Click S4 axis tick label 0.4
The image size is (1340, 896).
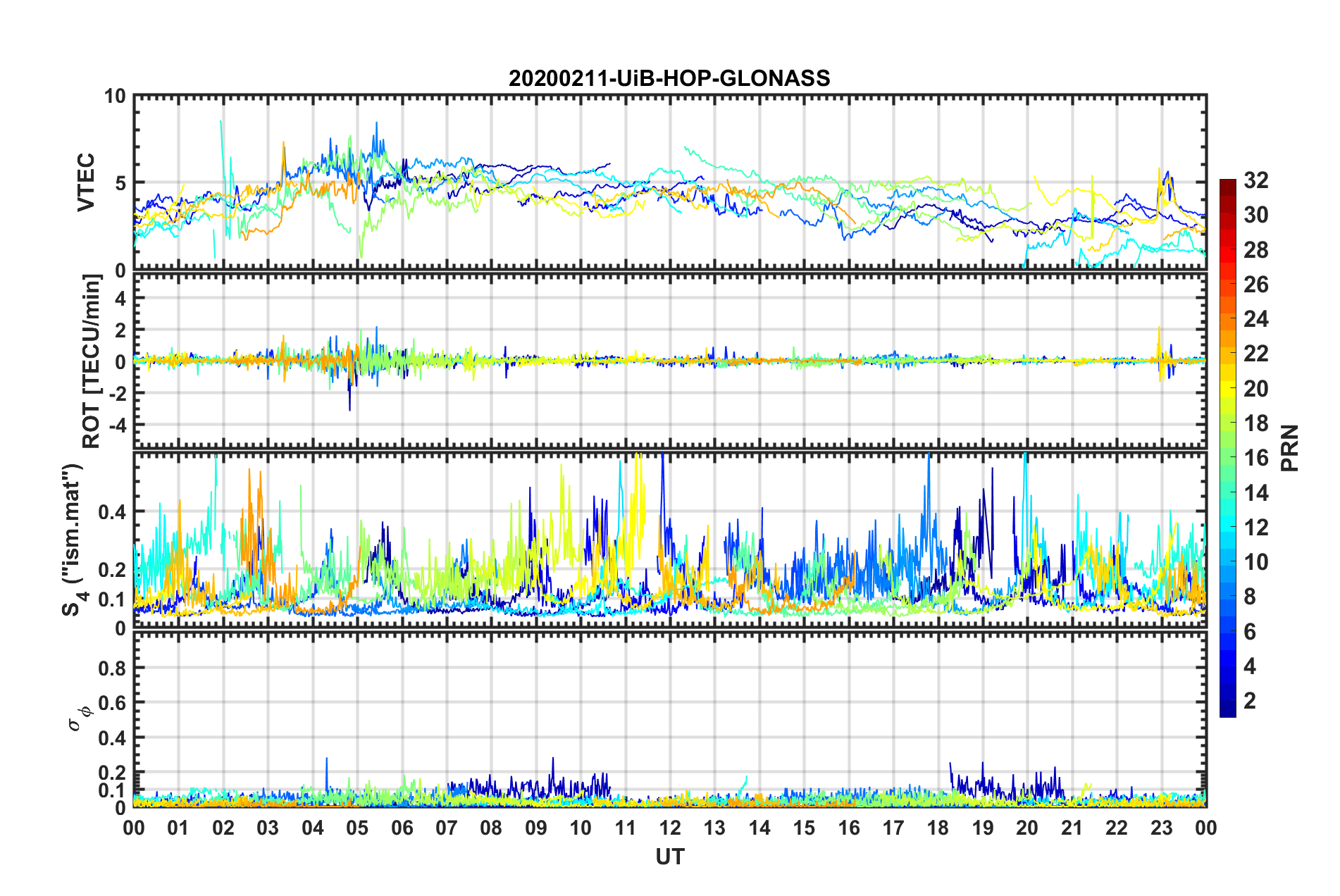pyautogui.click(x=112, y=512)
